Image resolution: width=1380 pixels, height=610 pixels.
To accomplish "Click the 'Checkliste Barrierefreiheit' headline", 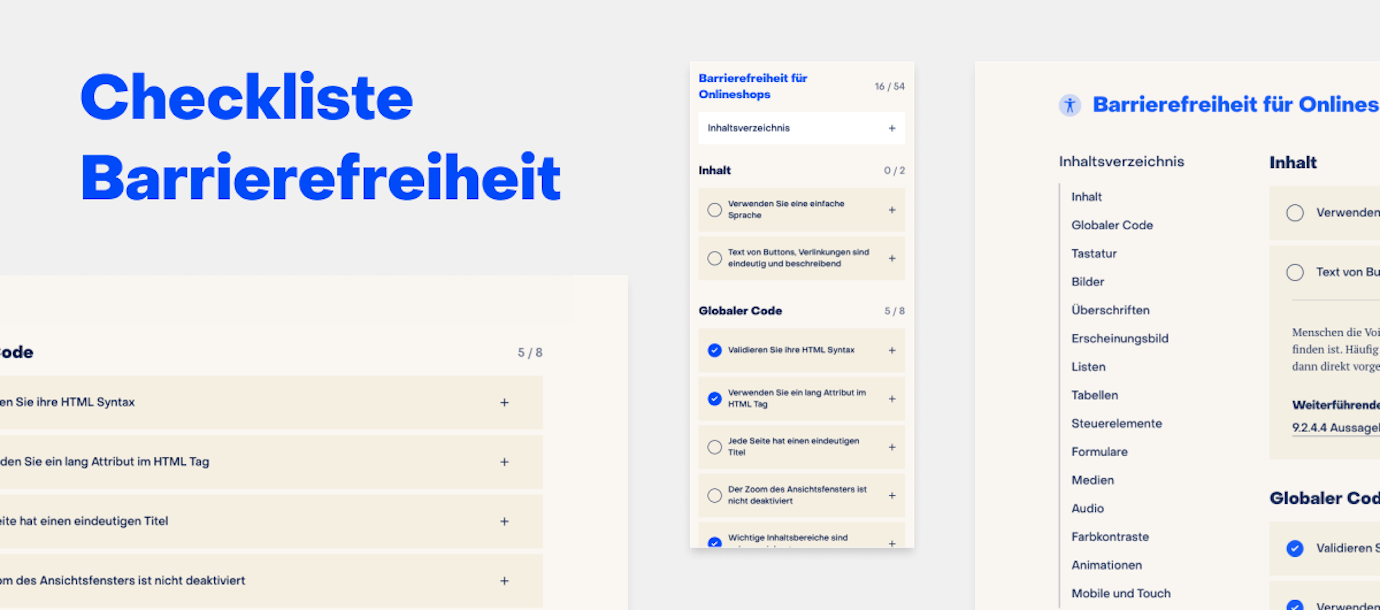I will coord(320,137).
